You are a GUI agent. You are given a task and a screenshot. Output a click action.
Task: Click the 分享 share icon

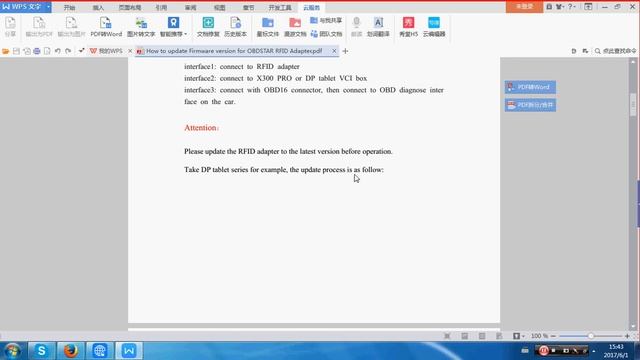coord(10,27)
